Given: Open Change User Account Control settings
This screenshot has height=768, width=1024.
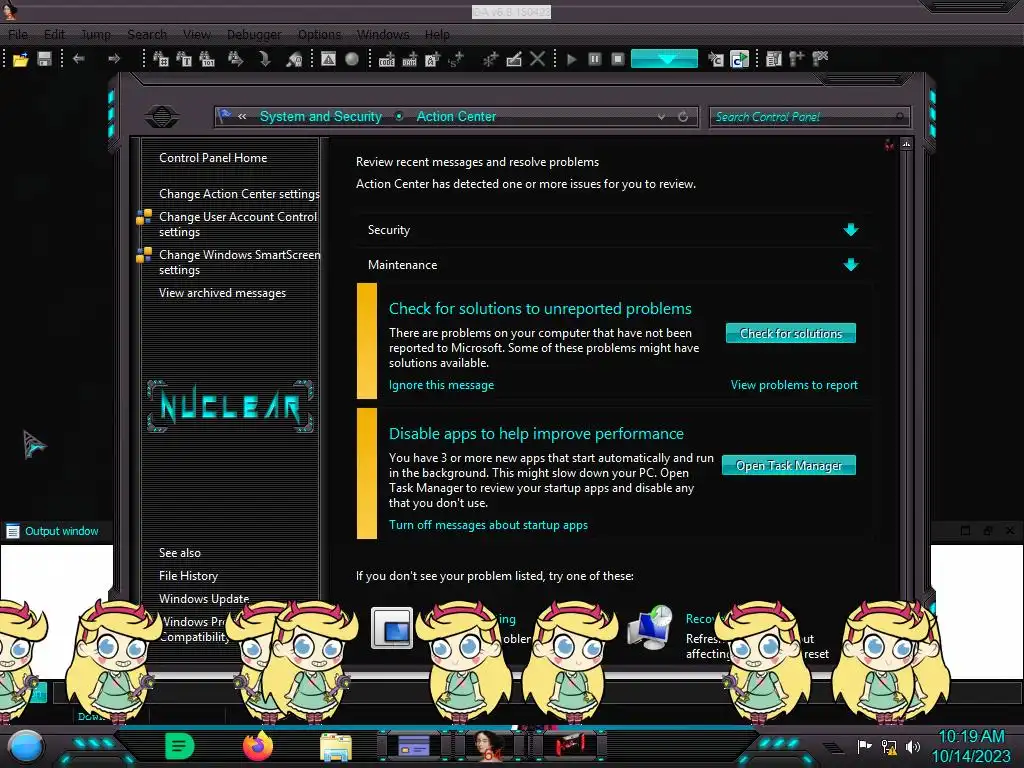Looking at the screenshot, I should (238, 224).
